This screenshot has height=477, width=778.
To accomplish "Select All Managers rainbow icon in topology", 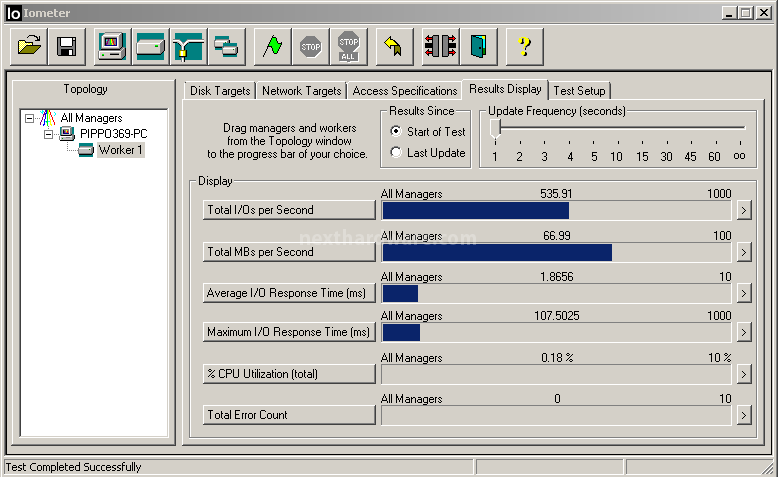I will click(x=48, y=118).
